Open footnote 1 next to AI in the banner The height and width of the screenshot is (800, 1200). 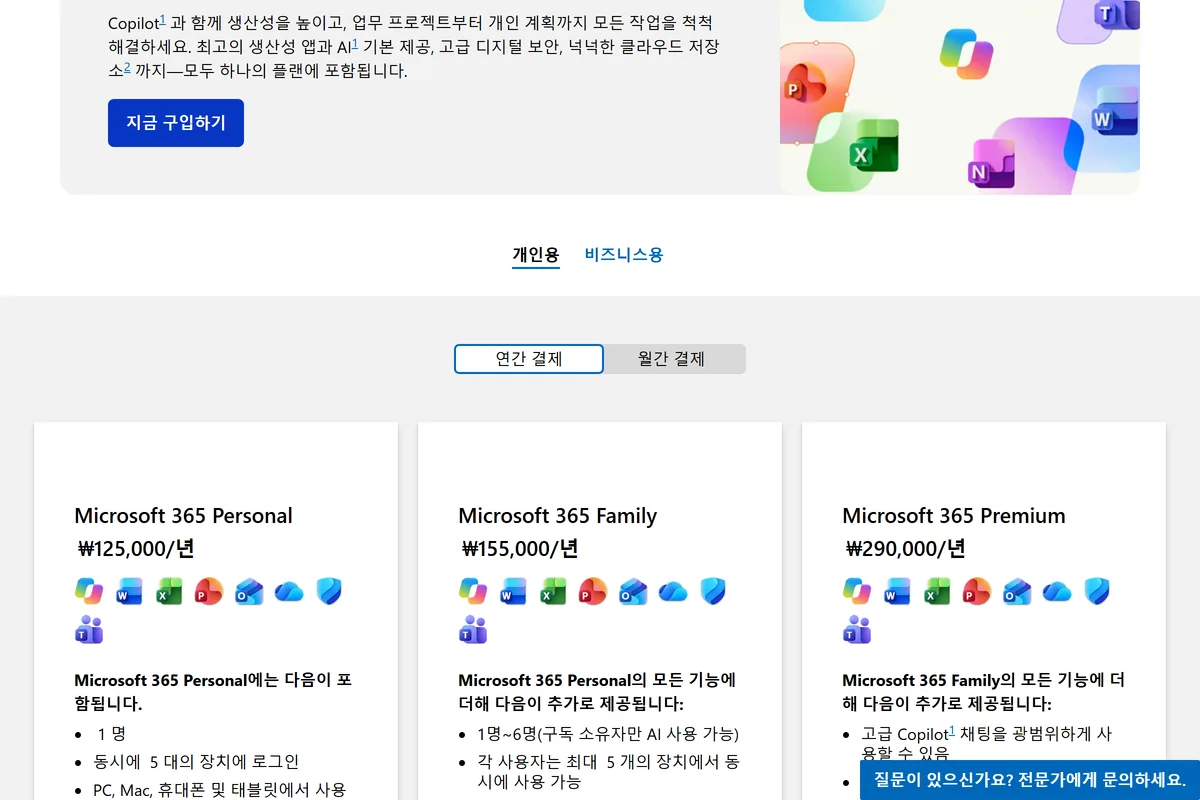pyautogui.click(x=355, y=43)
